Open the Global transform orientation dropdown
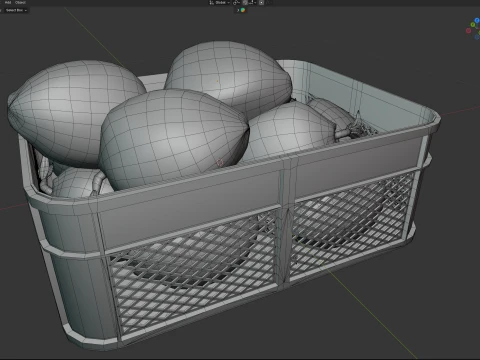Viewport: 480px width, 360px height. click(220, 2)
